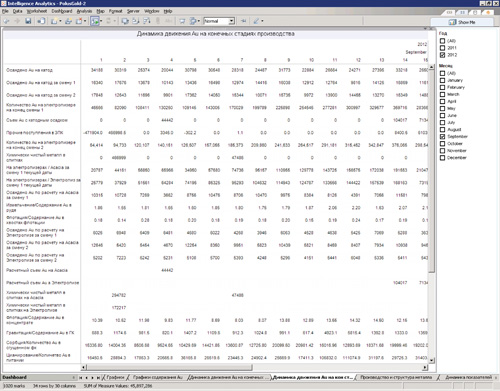
Task: Click the Group Members paperclip icon
Action: point(158,21)
